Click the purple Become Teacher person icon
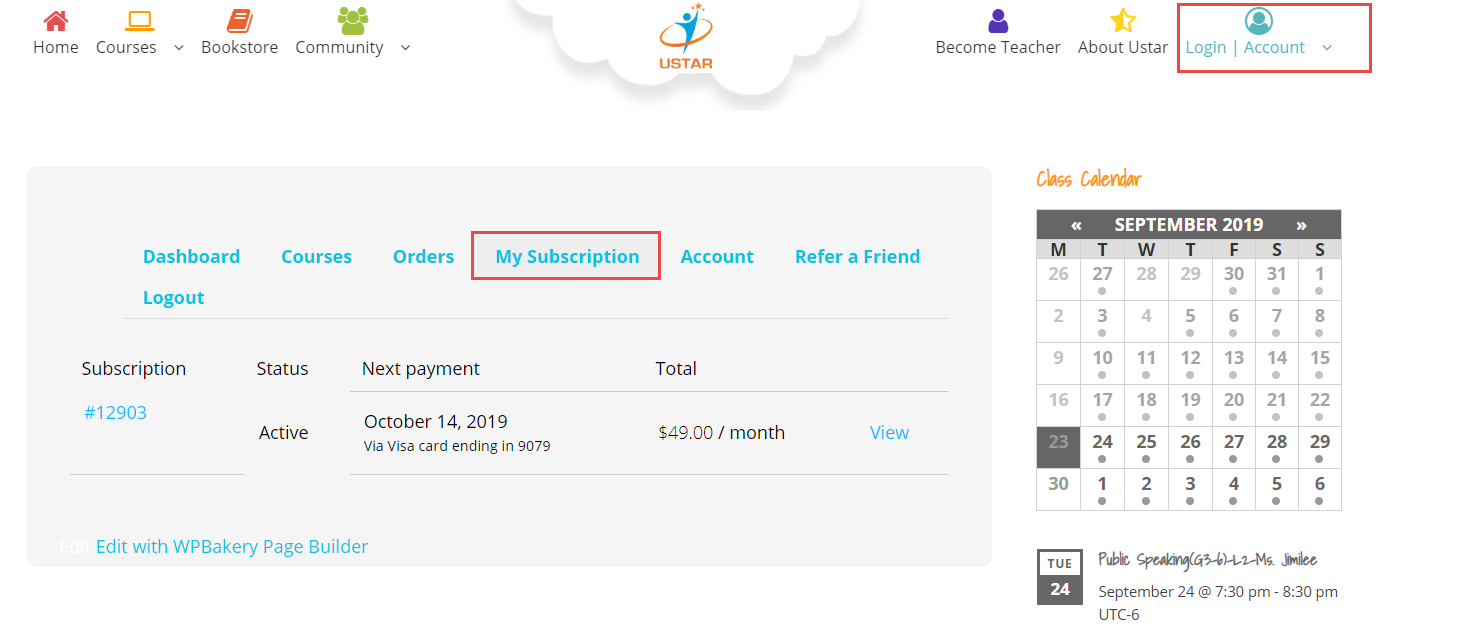This screenshot has height=629, width=1459. point(998,21)
